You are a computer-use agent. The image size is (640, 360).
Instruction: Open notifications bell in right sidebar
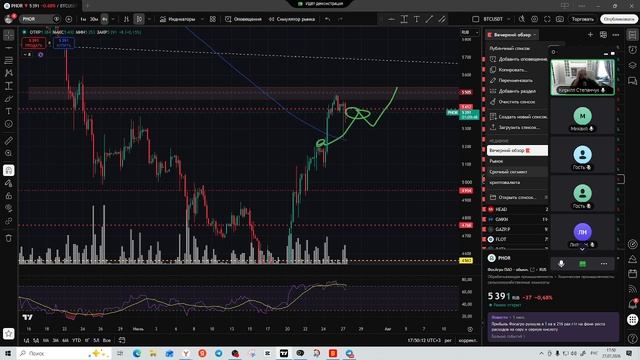(632, 304)
